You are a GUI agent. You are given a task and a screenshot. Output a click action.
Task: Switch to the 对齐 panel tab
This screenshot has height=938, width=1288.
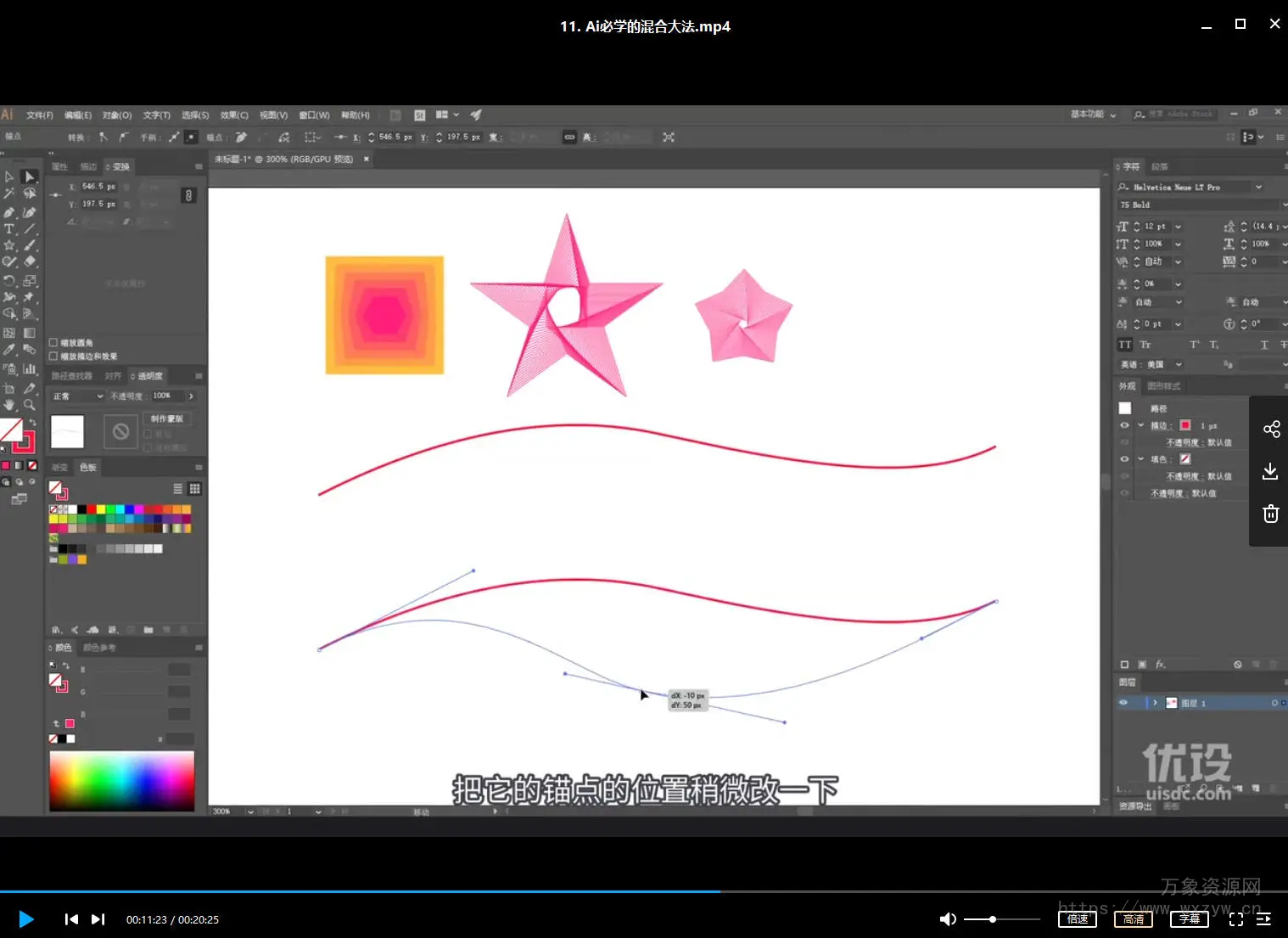tap(113, 376)
